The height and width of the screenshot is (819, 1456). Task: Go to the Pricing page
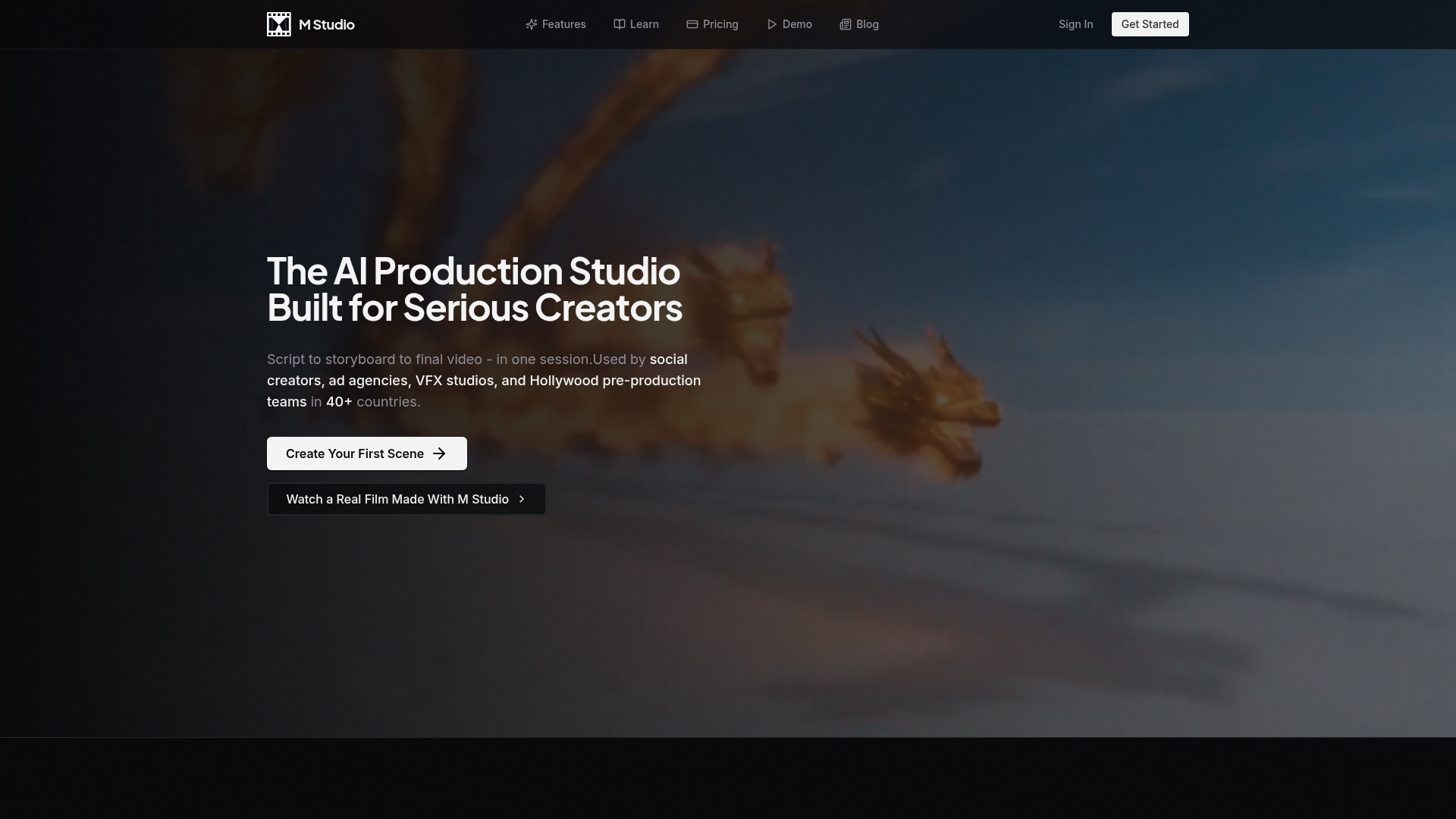coord(712,24)
